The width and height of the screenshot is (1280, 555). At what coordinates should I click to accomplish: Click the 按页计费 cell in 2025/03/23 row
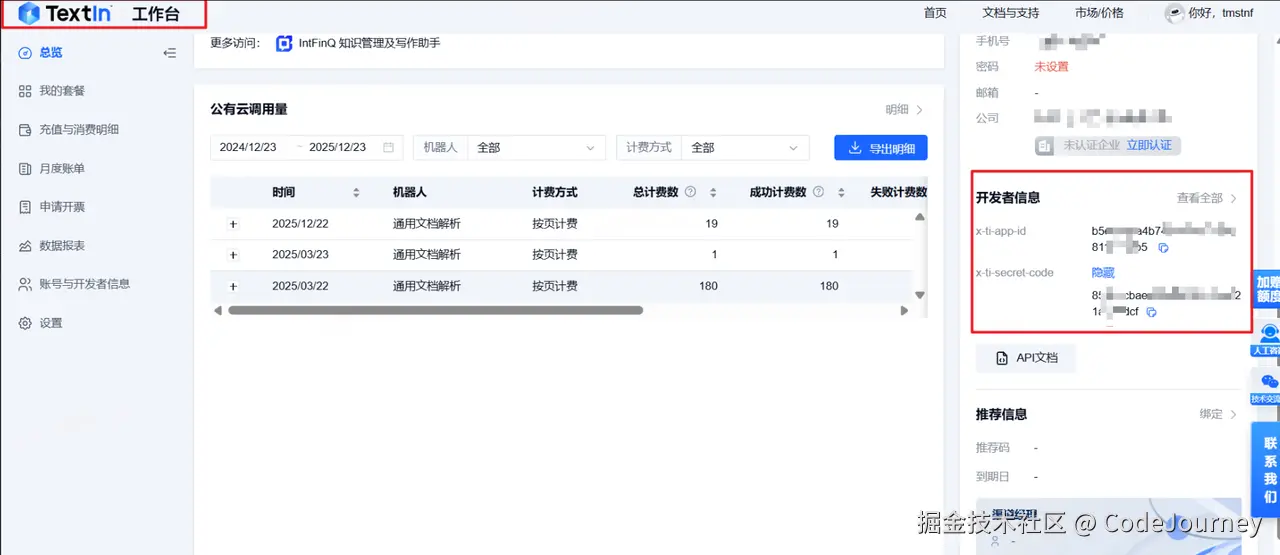point(555,255)
